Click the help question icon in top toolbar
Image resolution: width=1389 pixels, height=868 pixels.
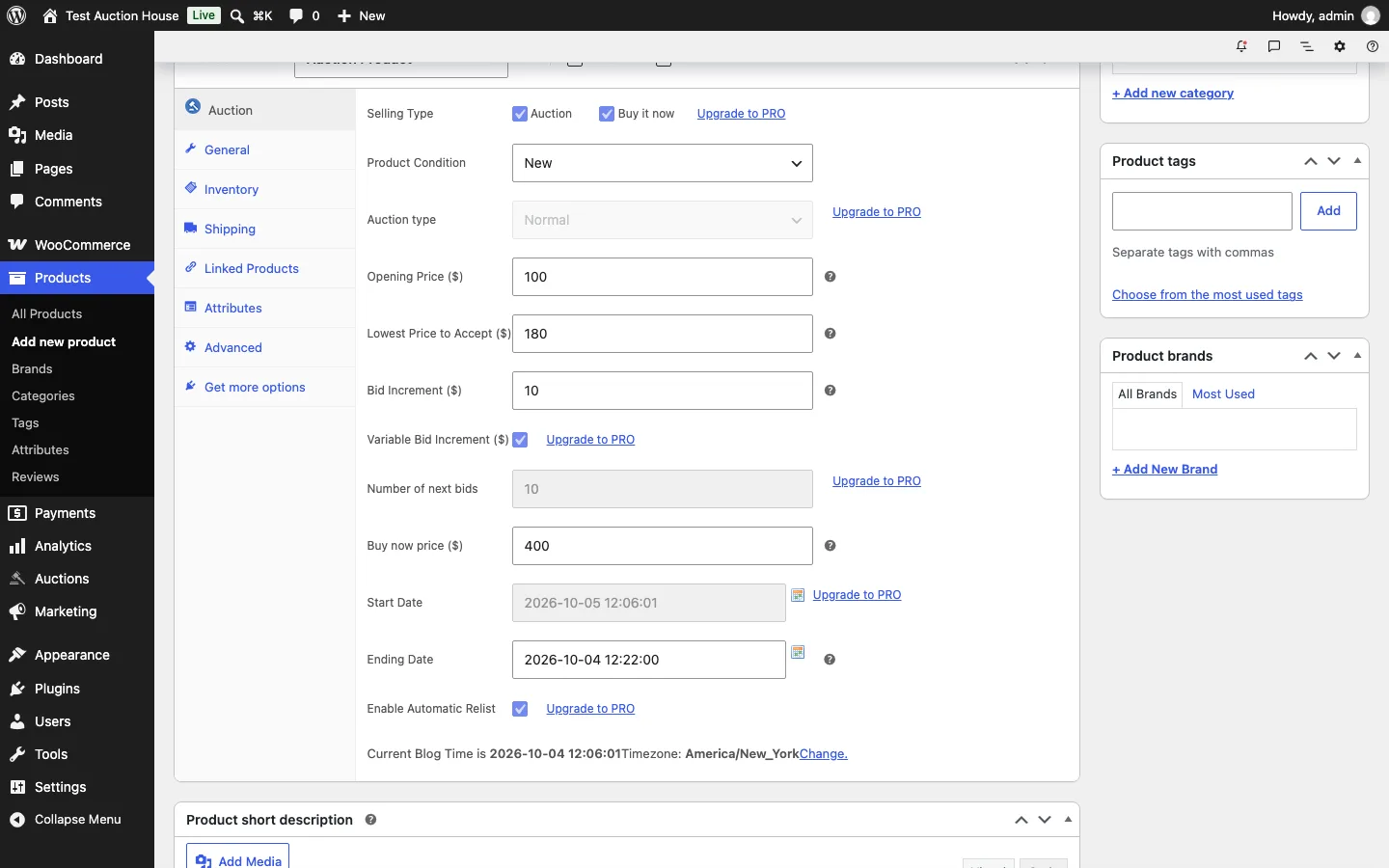click(1373, 46)
